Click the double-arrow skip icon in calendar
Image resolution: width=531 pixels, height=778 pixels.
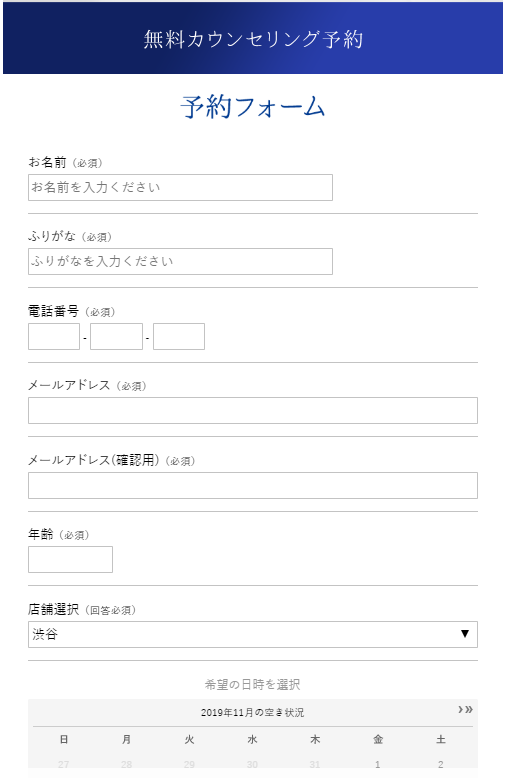click(x=468, y=710)
